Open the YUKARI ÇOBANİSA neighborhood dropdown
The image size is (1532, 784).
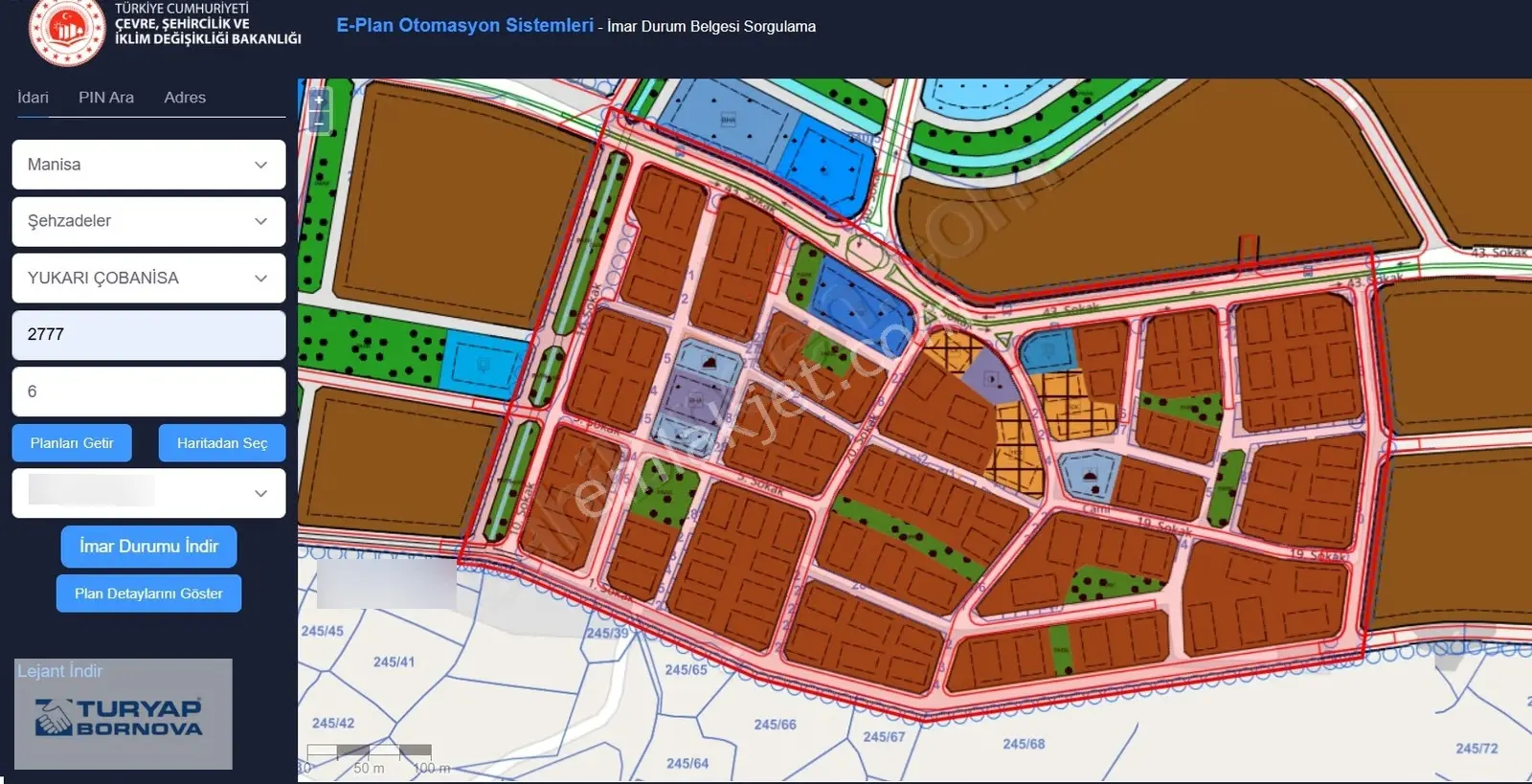148,278
